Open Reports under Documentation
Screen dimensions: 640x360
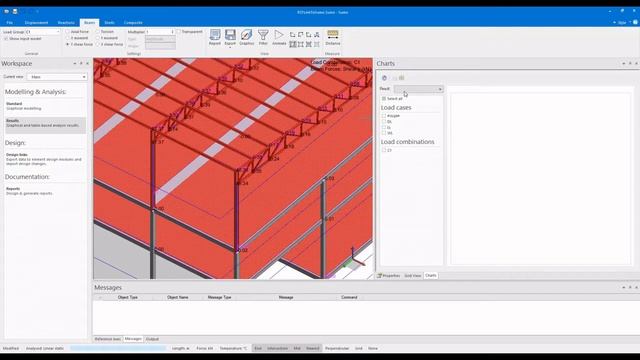[45, 191]
